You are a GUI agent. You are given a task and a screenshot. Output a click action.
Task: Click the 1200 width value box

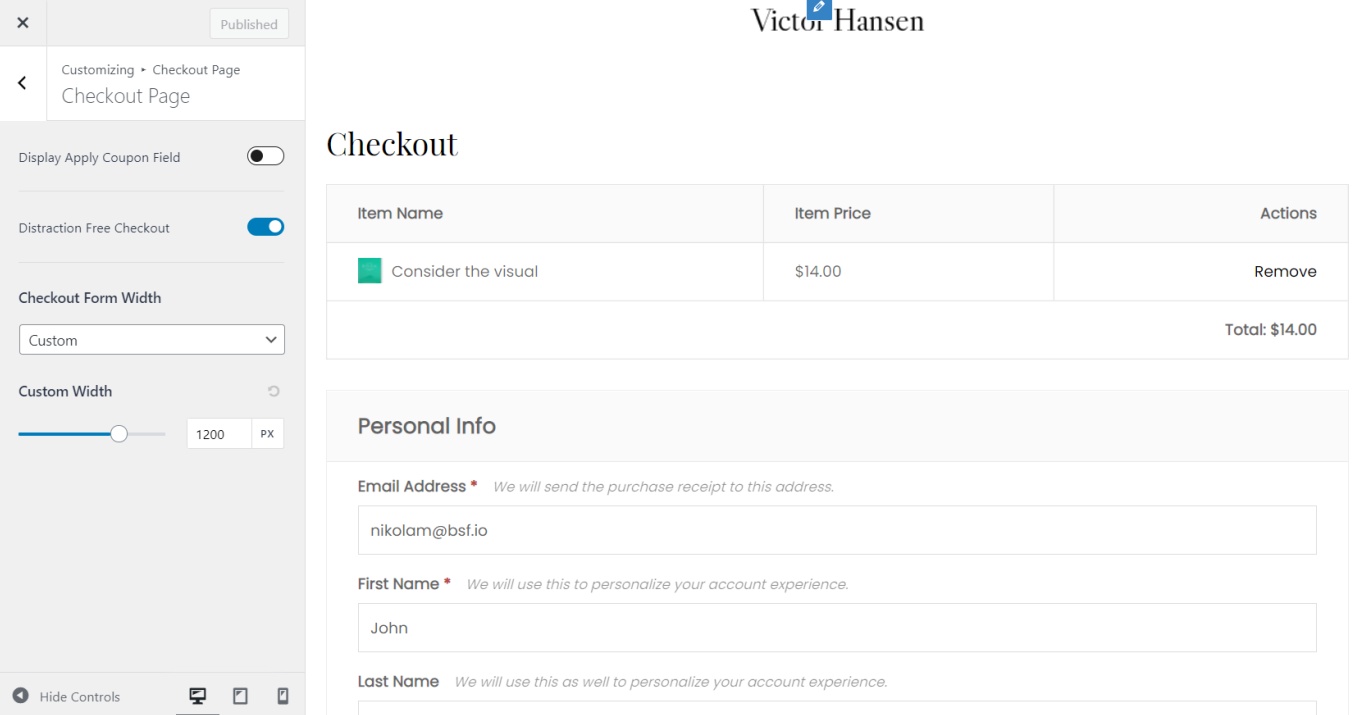(x=219, y=433)
